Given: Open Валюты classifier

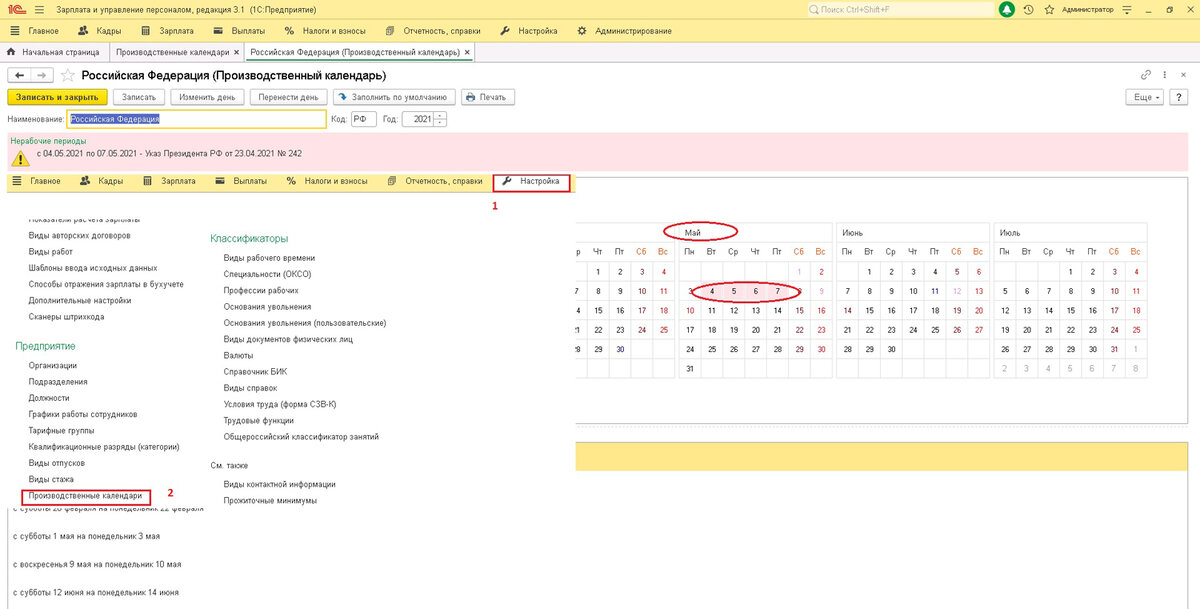Looking at the screenshot, I should [x=238, y=355].
